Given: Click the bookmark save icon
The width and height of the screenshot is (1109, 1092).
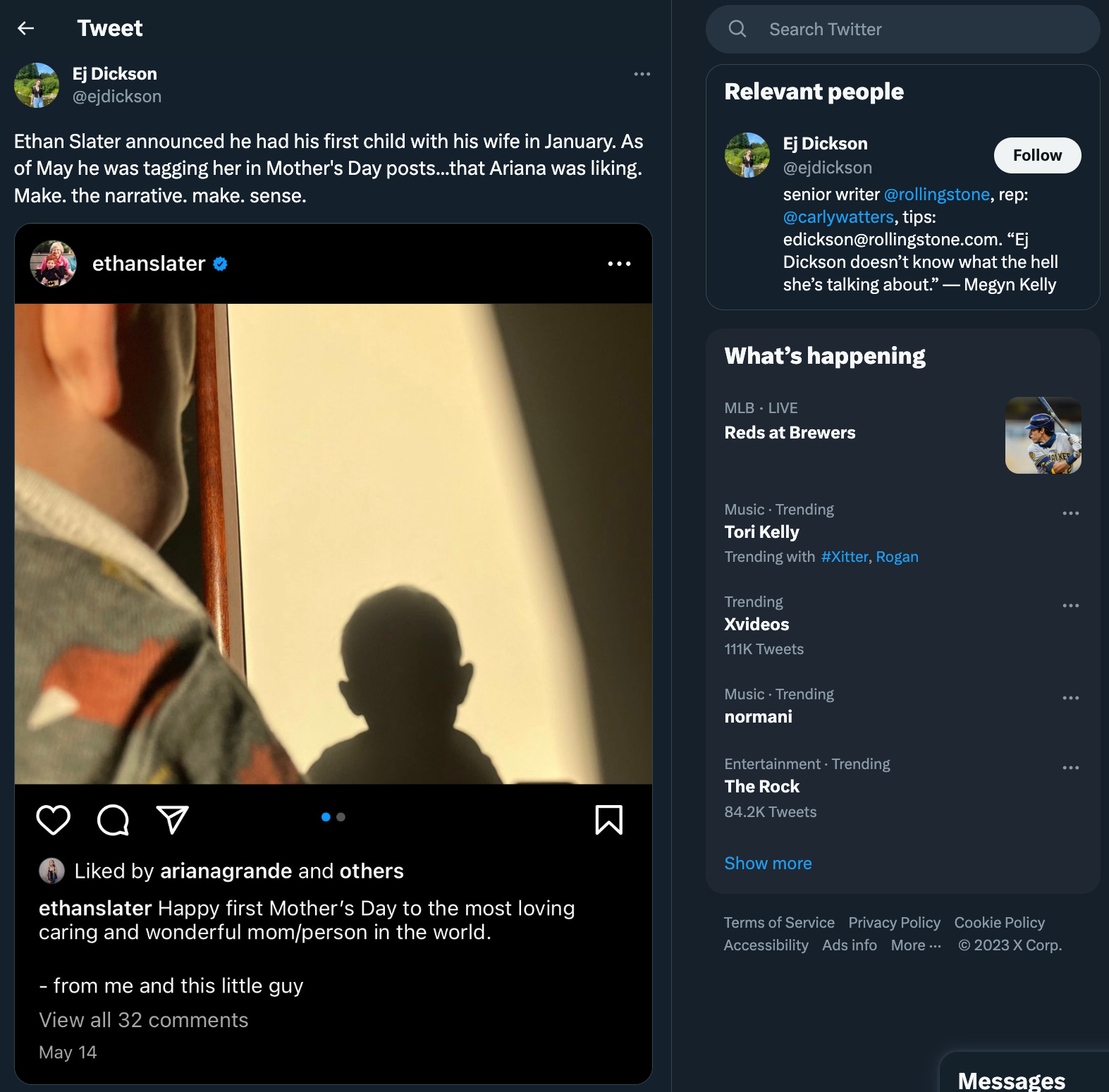Looking at the screenshot, I should point(609,820).
